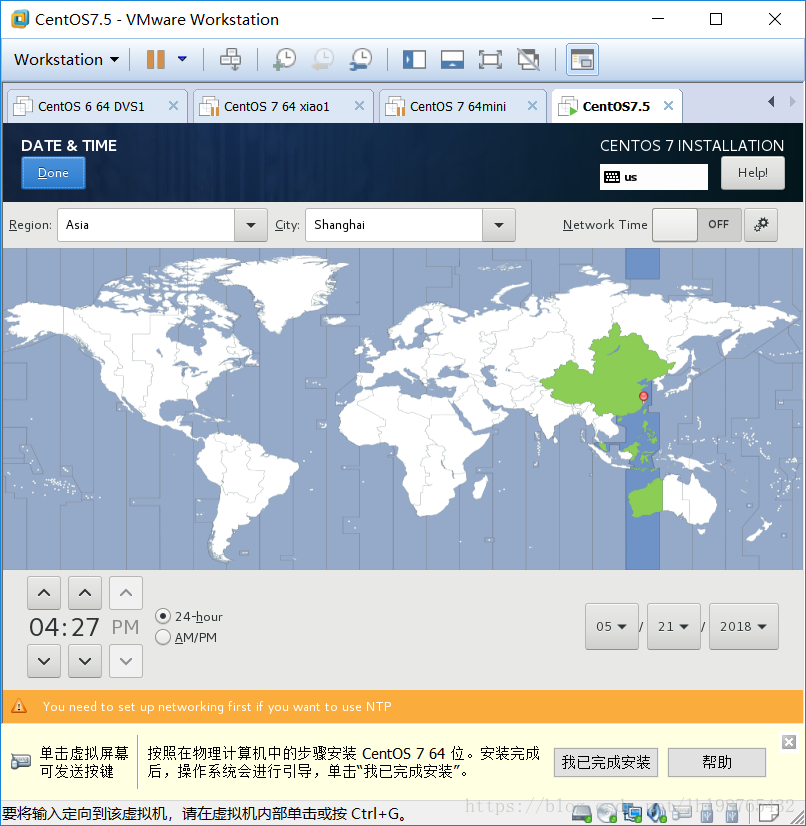Click the NTP networking warning message
Viewport: 806px width, 826px height.
(x=217, y=706)
